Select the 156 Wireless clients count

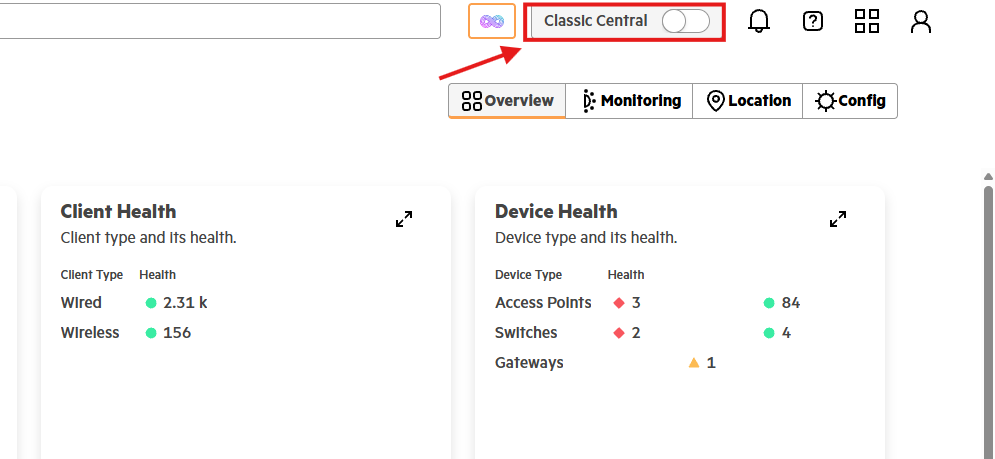point(177,333)
